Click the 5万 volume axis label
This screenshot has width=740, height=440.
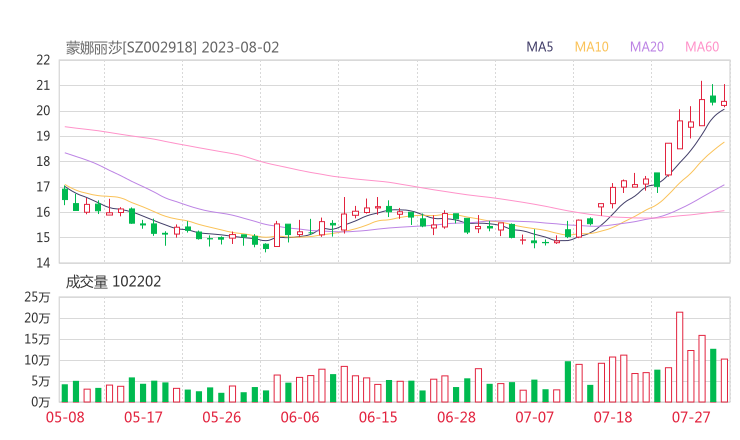tap(41, 381)
